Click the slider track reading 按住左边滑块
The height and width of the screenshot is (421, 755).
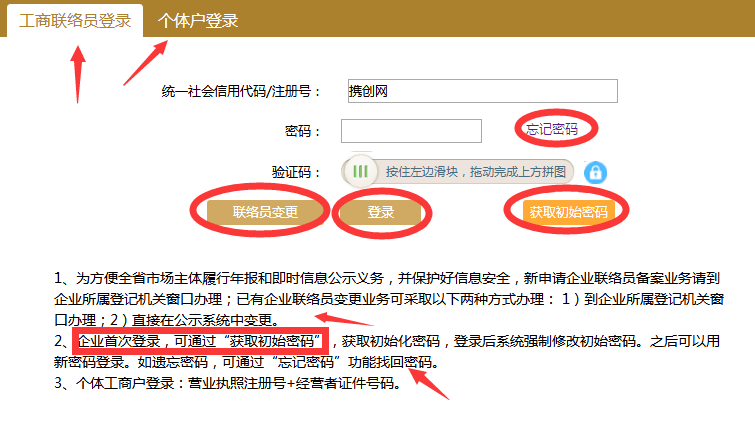pos(476,172)
